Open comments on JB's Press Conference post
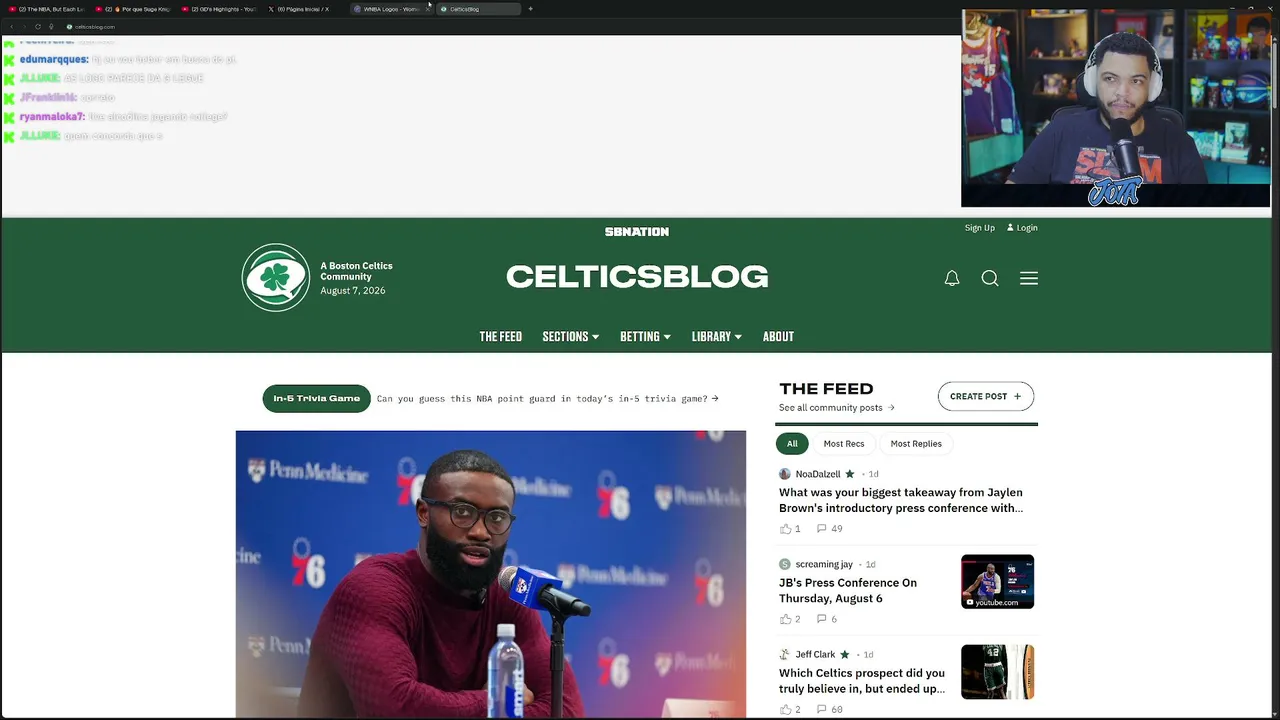Screen dimensions: 1280x720 tap(826, 619)
